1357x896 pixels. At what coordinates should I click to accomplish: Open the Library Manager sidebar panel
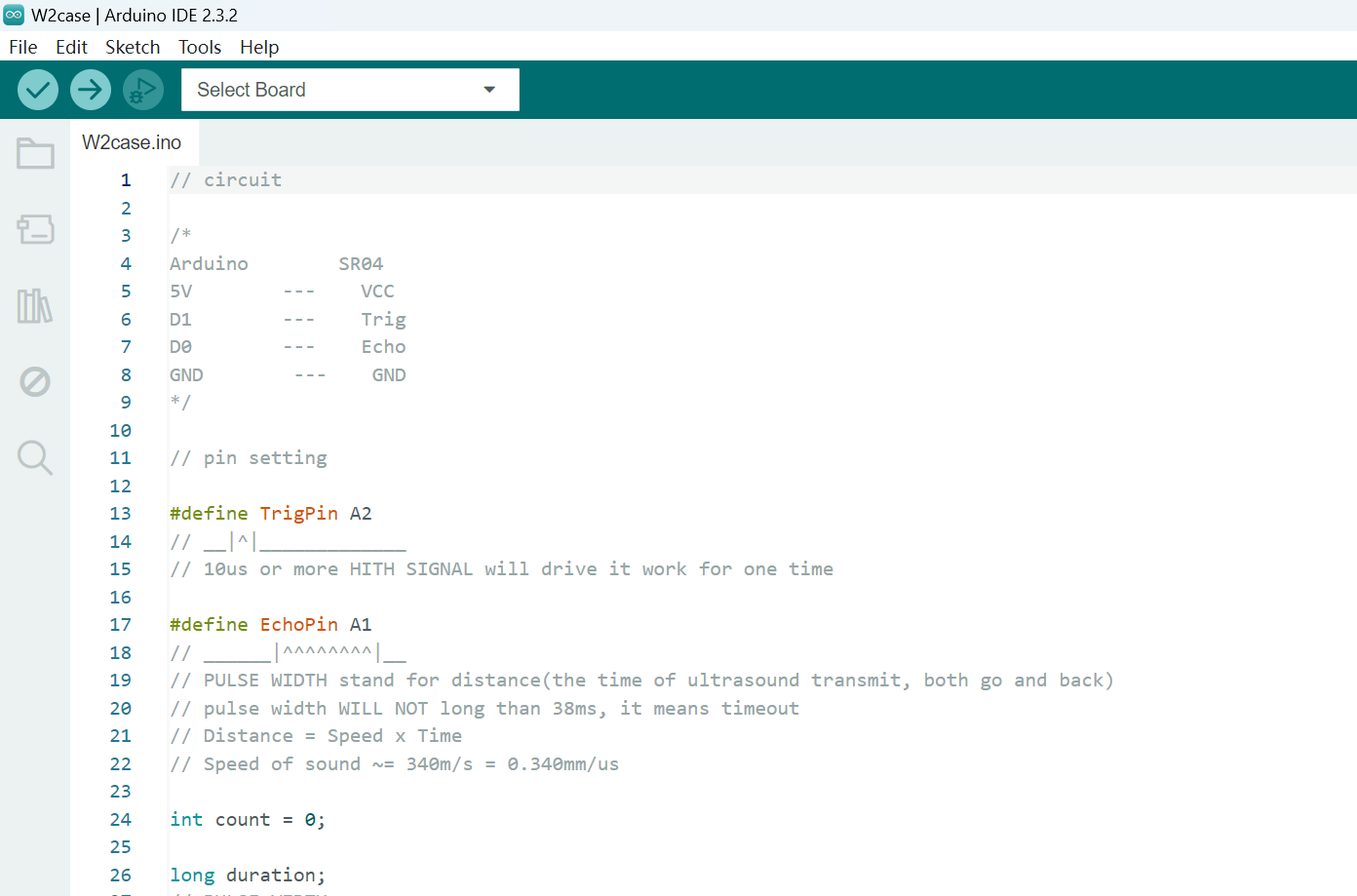coord(35,305)
